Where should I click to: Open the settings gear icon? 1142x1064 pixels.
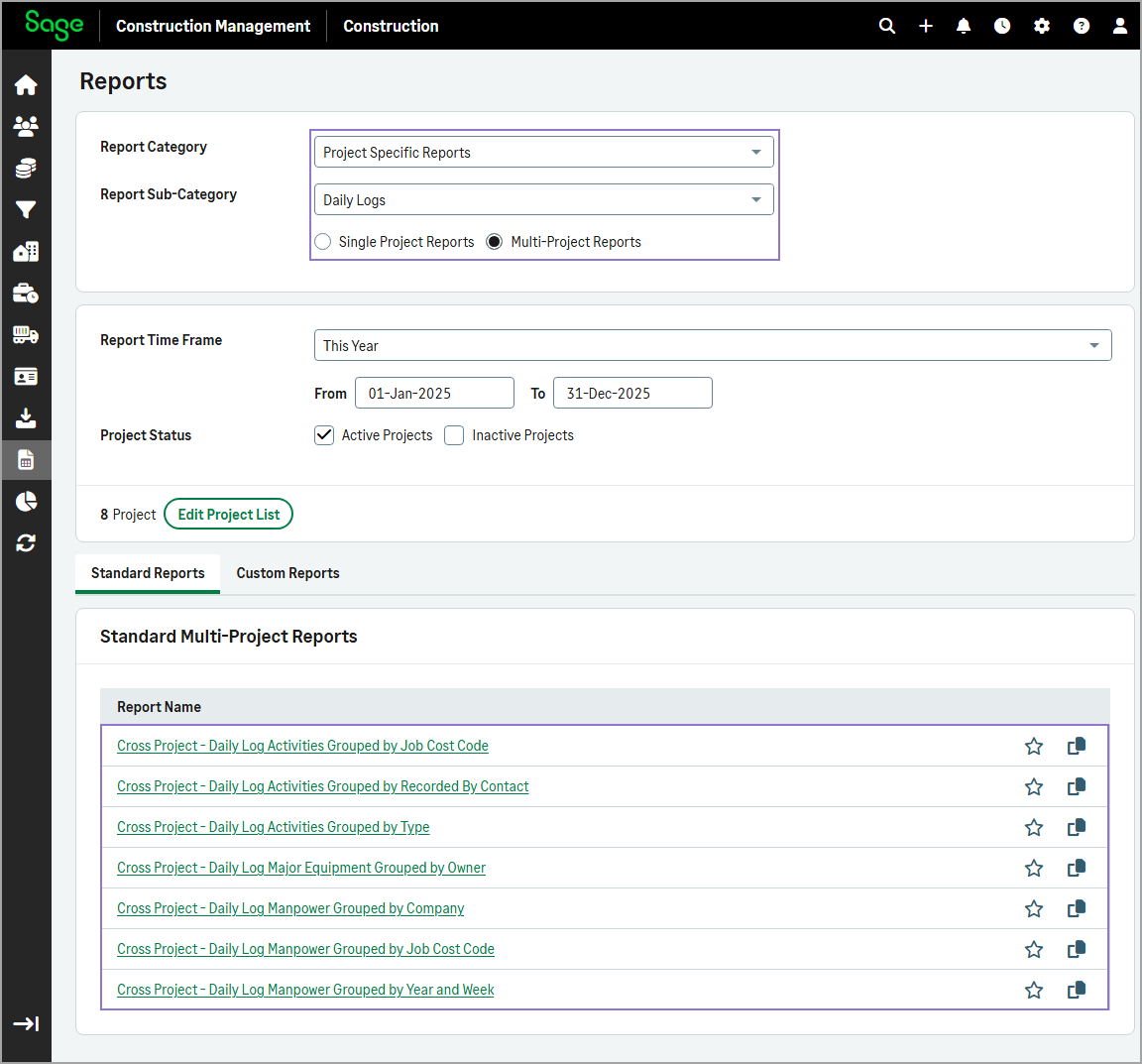coord(1042,26)
